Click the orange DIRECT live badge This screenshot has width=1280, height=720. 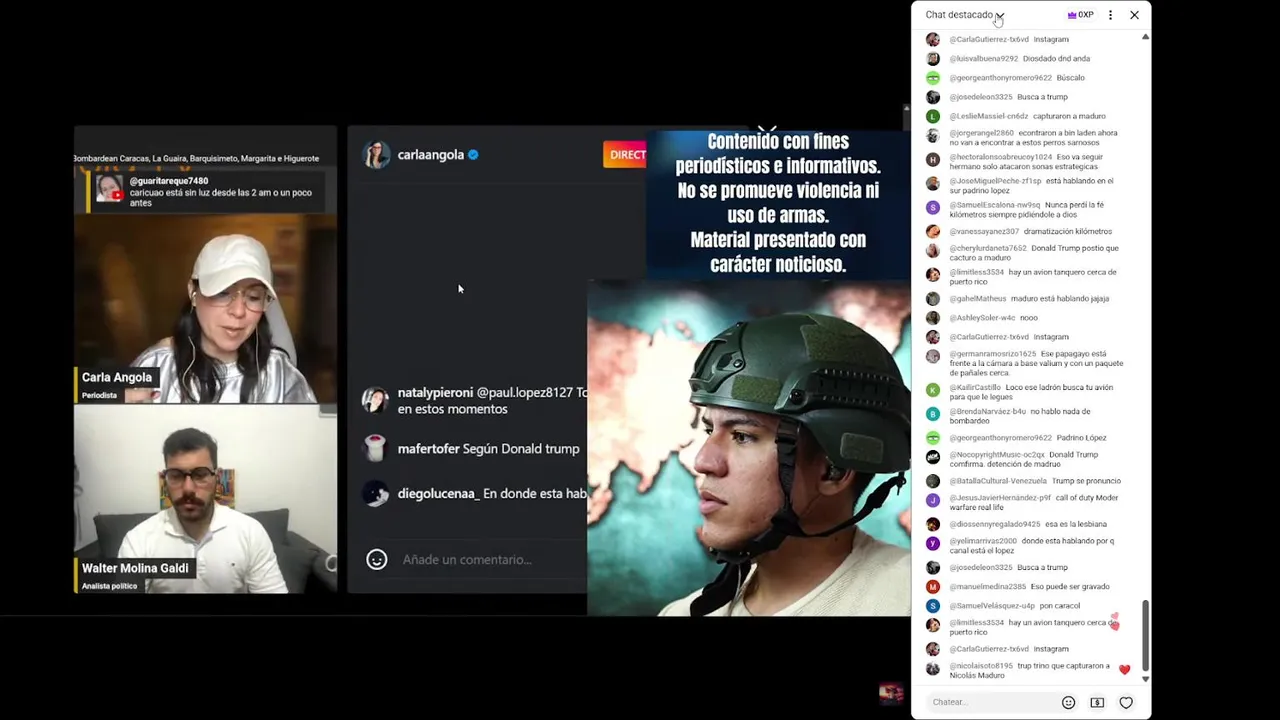[625, 155]
